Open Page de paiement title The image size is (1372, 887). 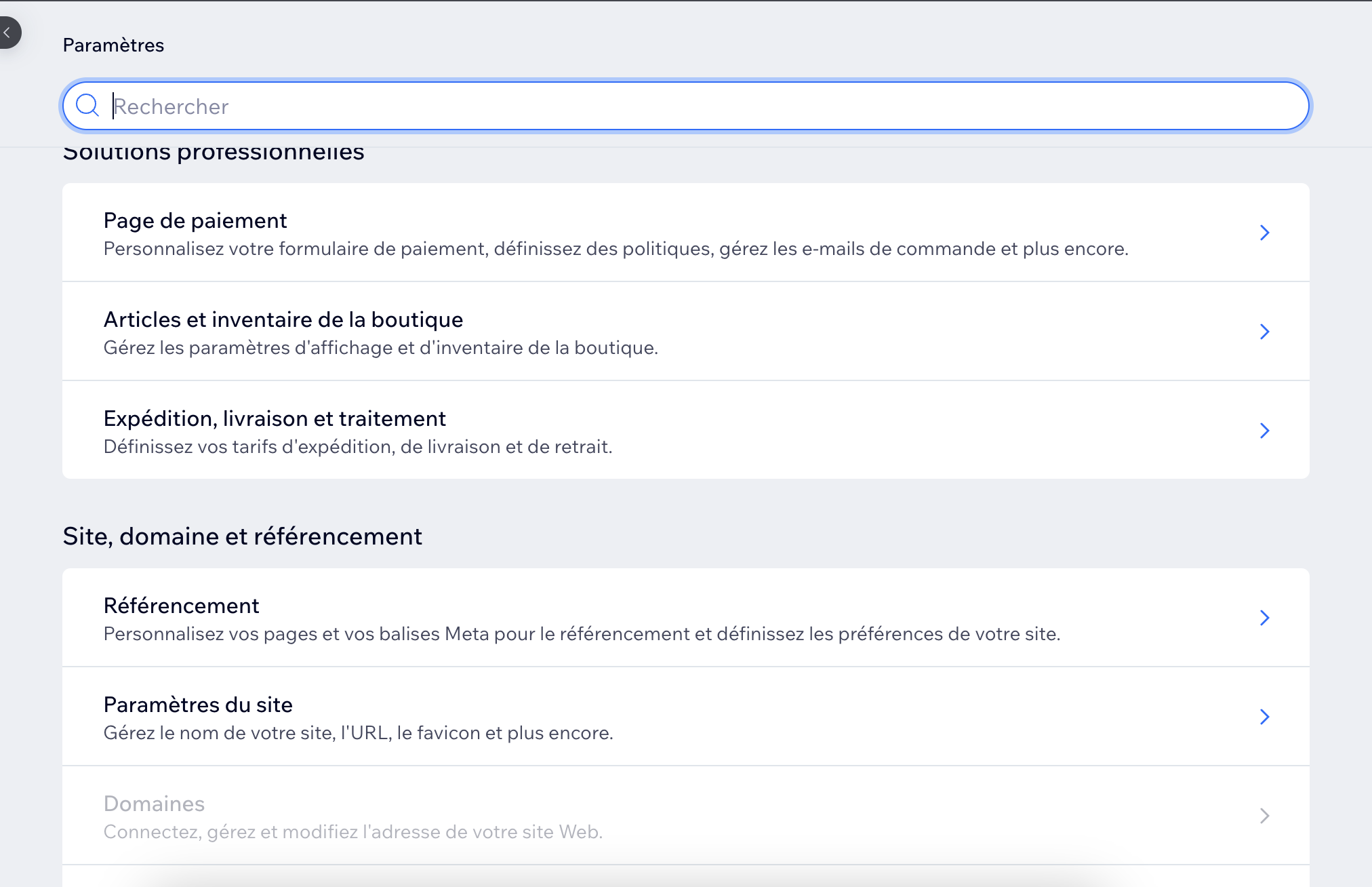195,220
